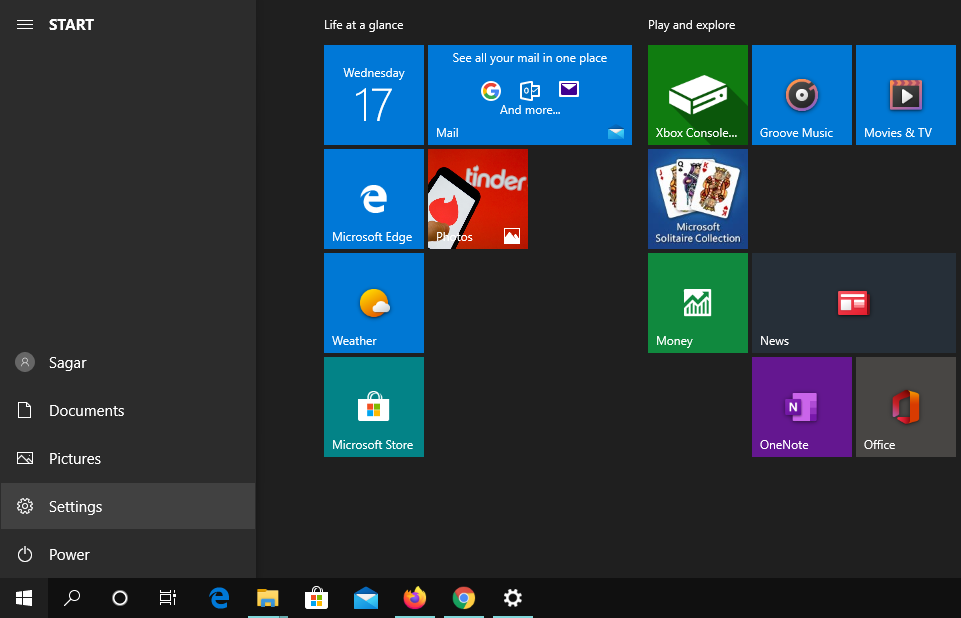Click the Google icon inside the Mail tile

[x=490, y=91]
